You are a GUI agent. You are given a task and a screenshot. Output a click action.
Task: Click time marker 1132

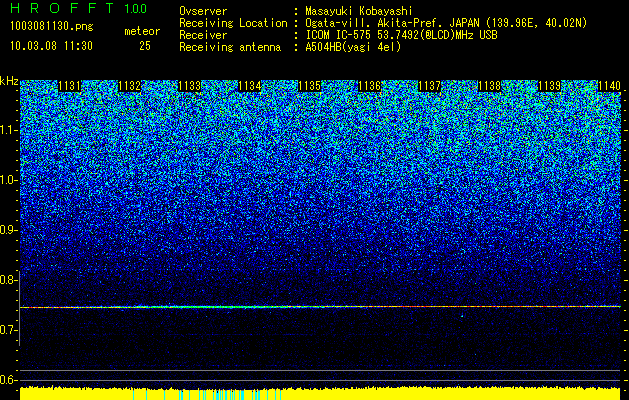(x=130, y=86)
